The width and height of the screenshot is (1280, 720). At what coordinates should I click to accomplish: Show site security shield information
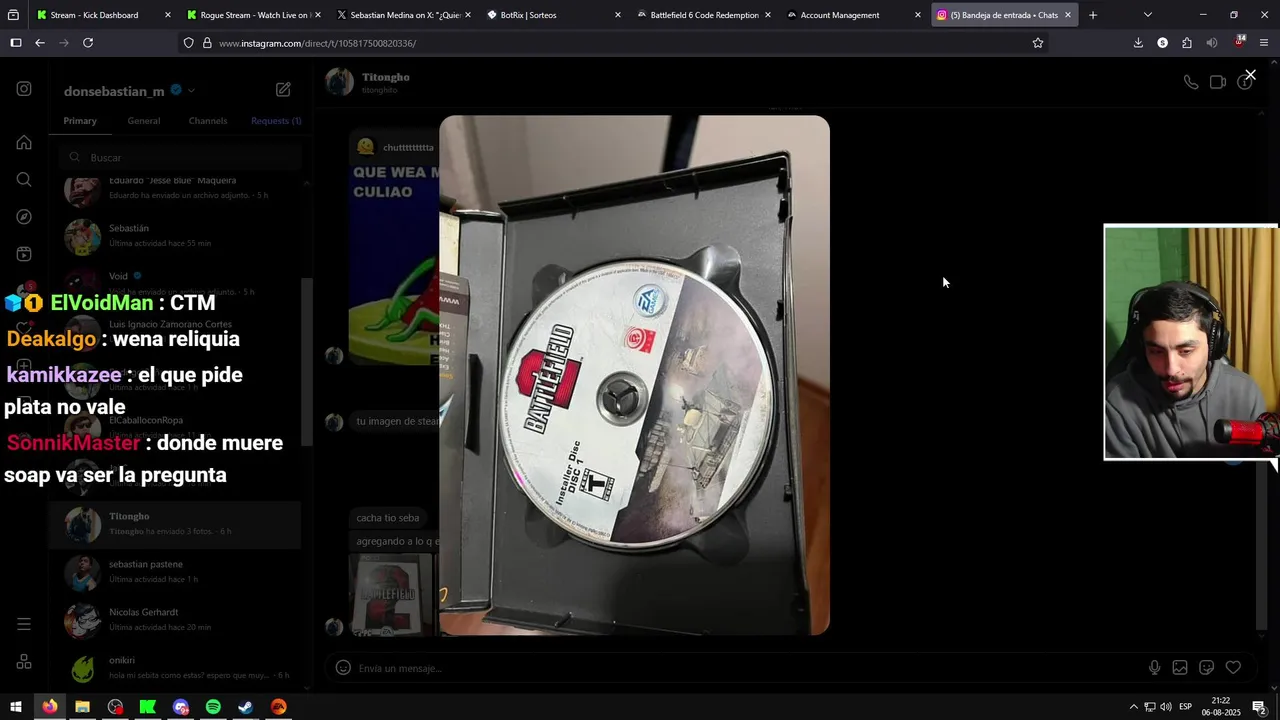(x=189, y=43)
